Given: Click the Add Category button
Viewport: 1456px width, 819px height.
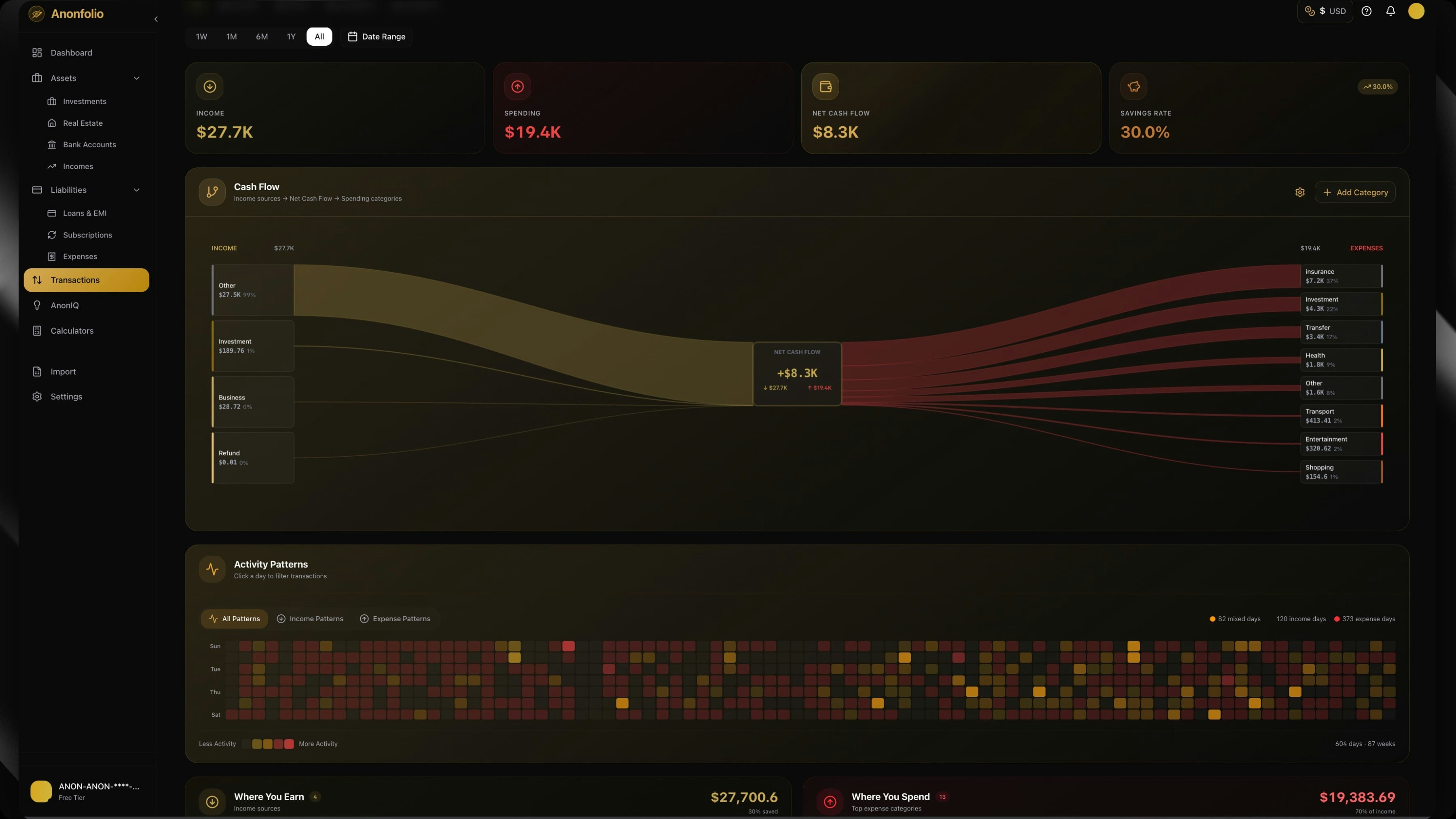Looking at the screenshot, I should click(1355, 193).
